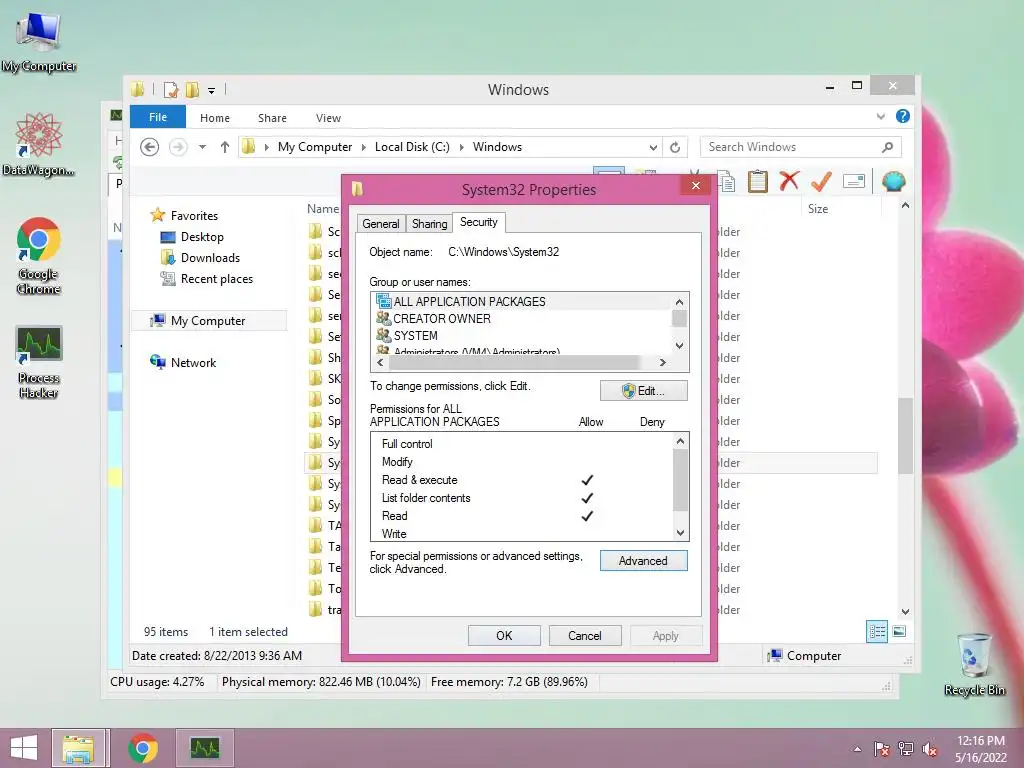Image resolution: width=1024 pixels, height=768 pixels.
Task: Open the address bar history dropdown
Action: (652, 148)
